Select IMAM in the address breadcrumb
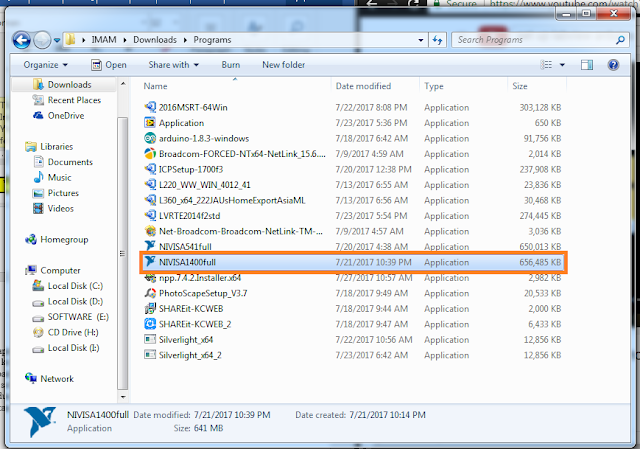The height and width of the screenshot is (449, 640). pyautogui.click(x=104, y=40)
